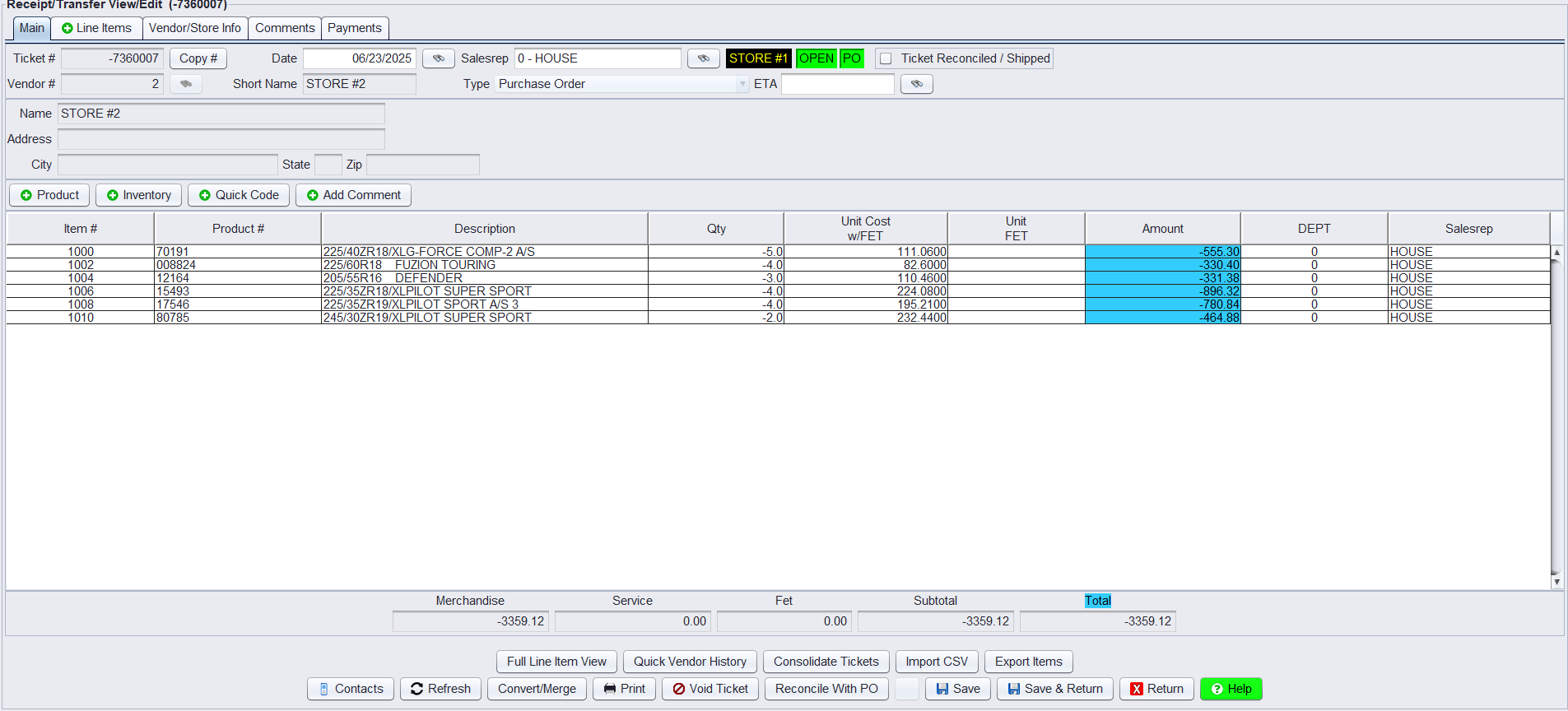Open the Payments tab
Image resolution: width=1568 pixels, height=711 pixels.
355,28
